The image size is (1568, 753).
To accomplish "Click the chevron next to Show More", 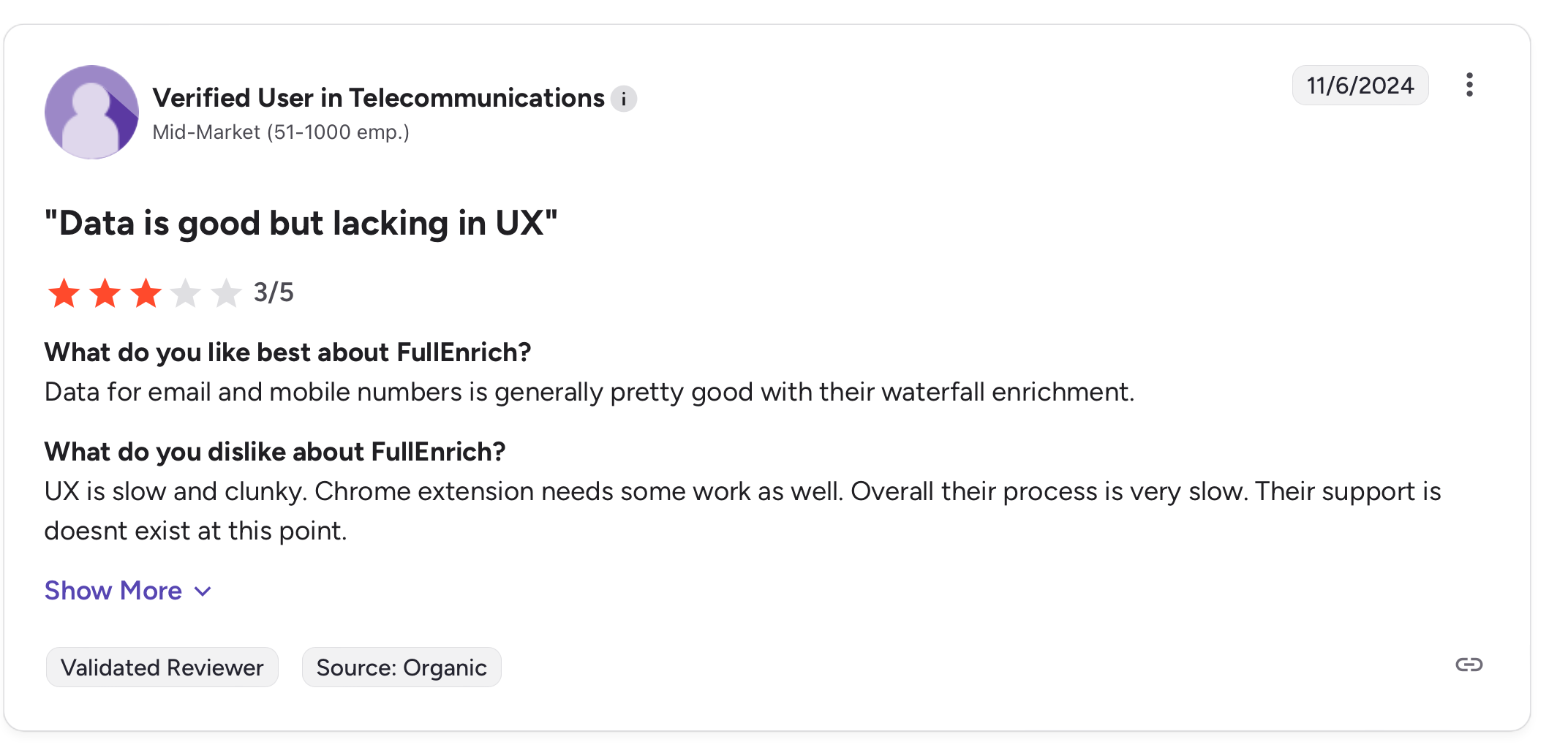I will click(x=203, y=591).
